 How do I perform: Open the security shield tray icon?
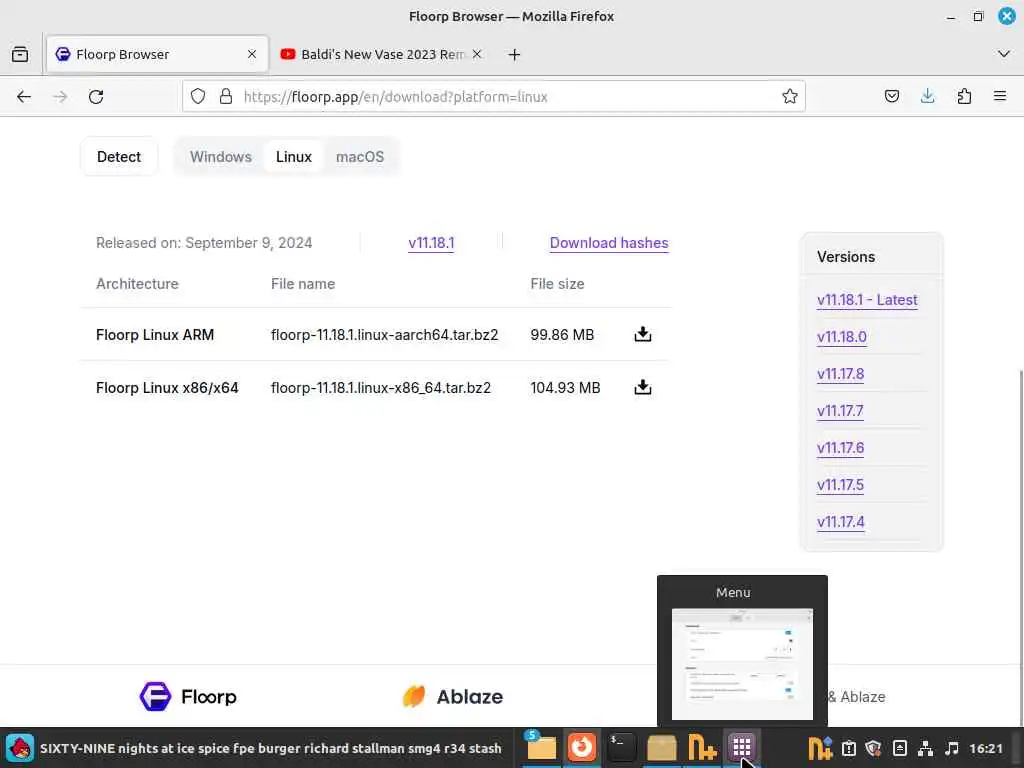tap(873, 748)
